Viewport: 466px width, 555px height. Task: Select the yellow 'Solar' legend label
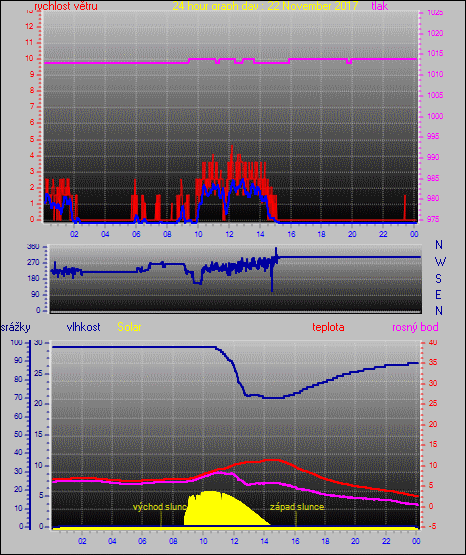[x=129, y=327]
